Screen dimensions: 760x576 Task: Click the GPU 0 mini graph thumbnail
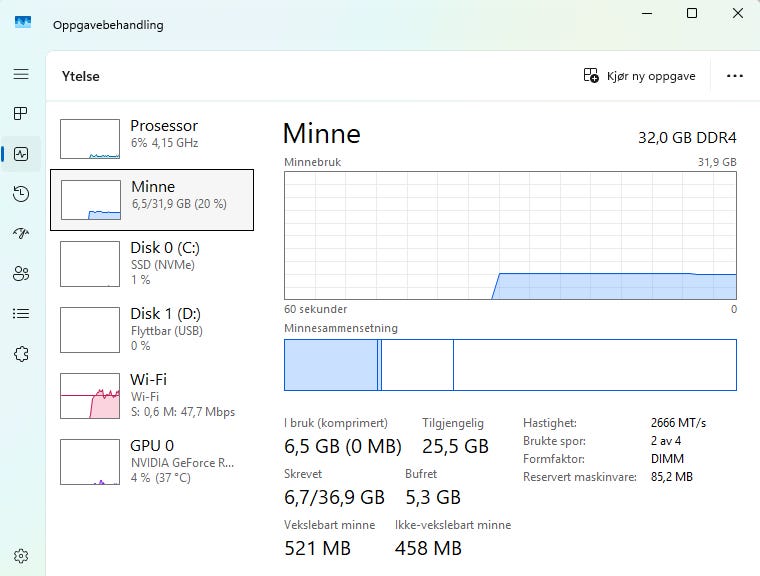[90, 462]
